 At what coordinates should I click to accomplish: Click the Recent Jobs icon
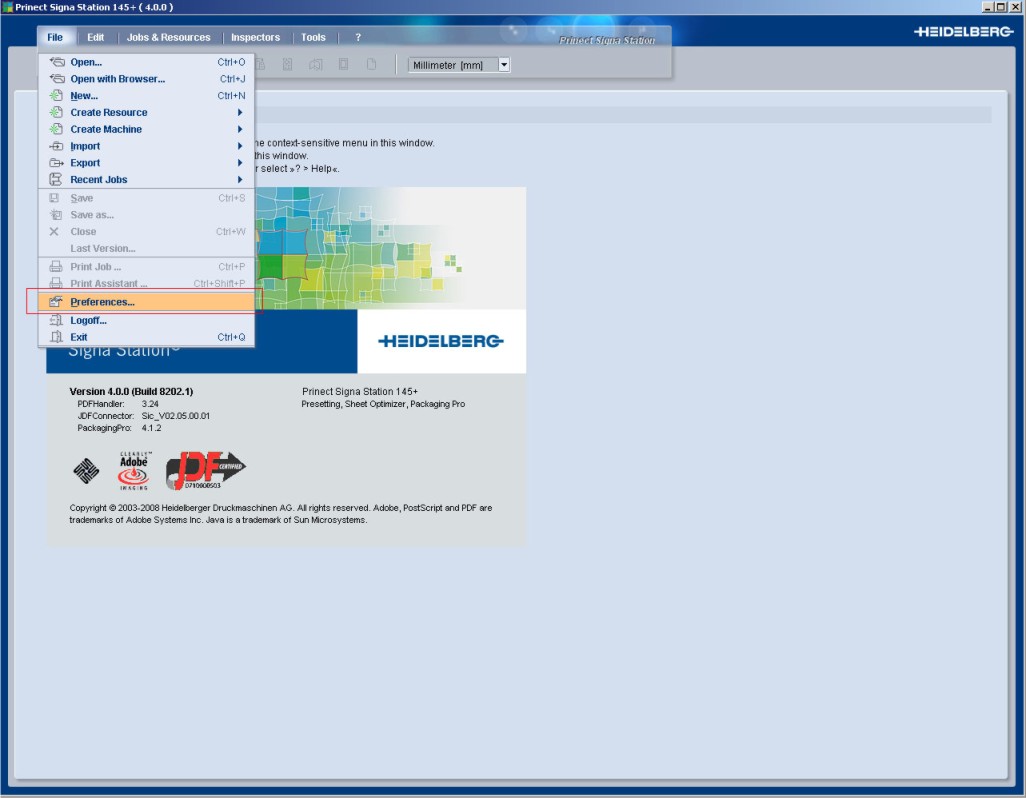point(56,179)
